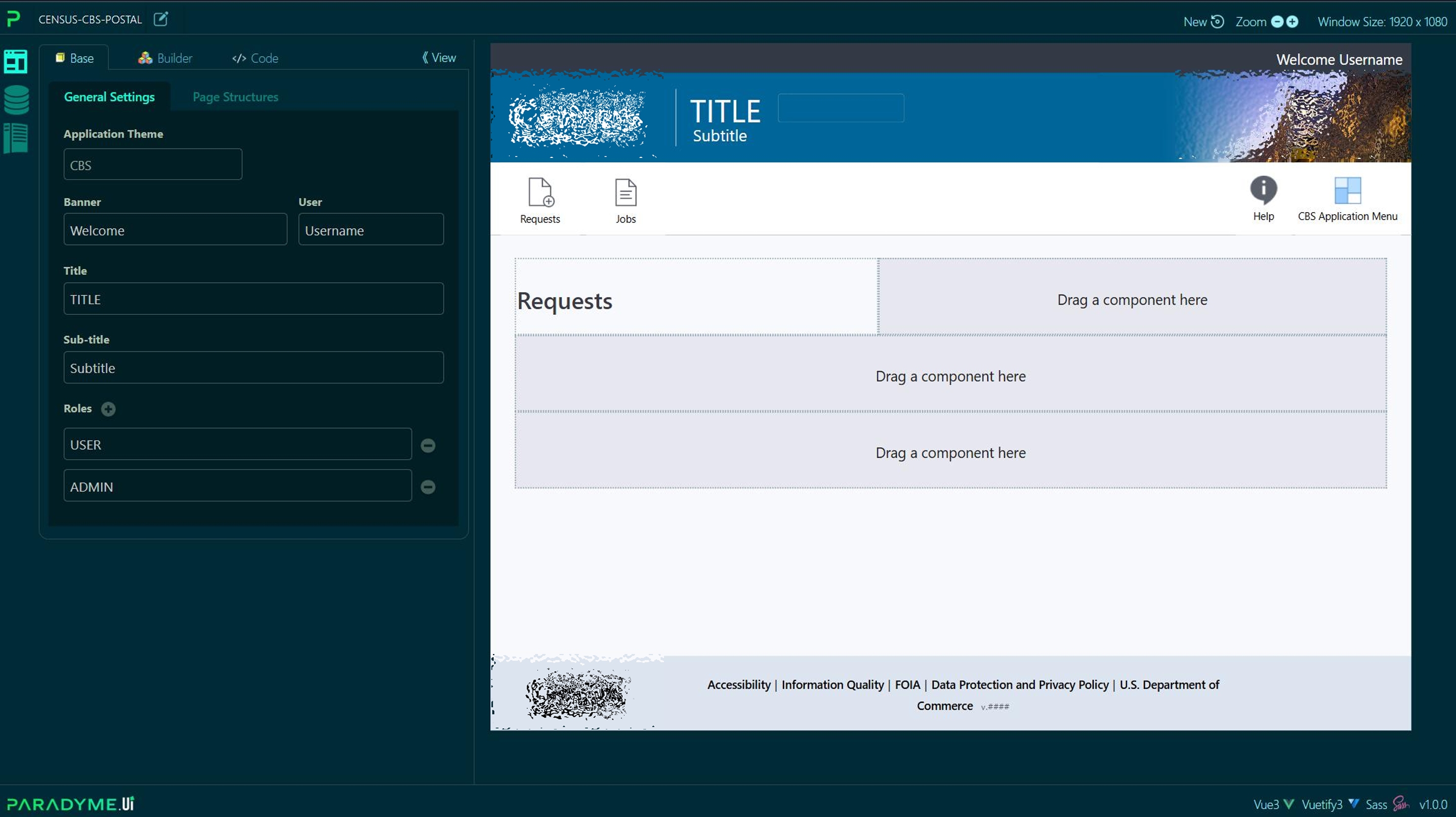Click the New reset icon

click(1218, 21)
